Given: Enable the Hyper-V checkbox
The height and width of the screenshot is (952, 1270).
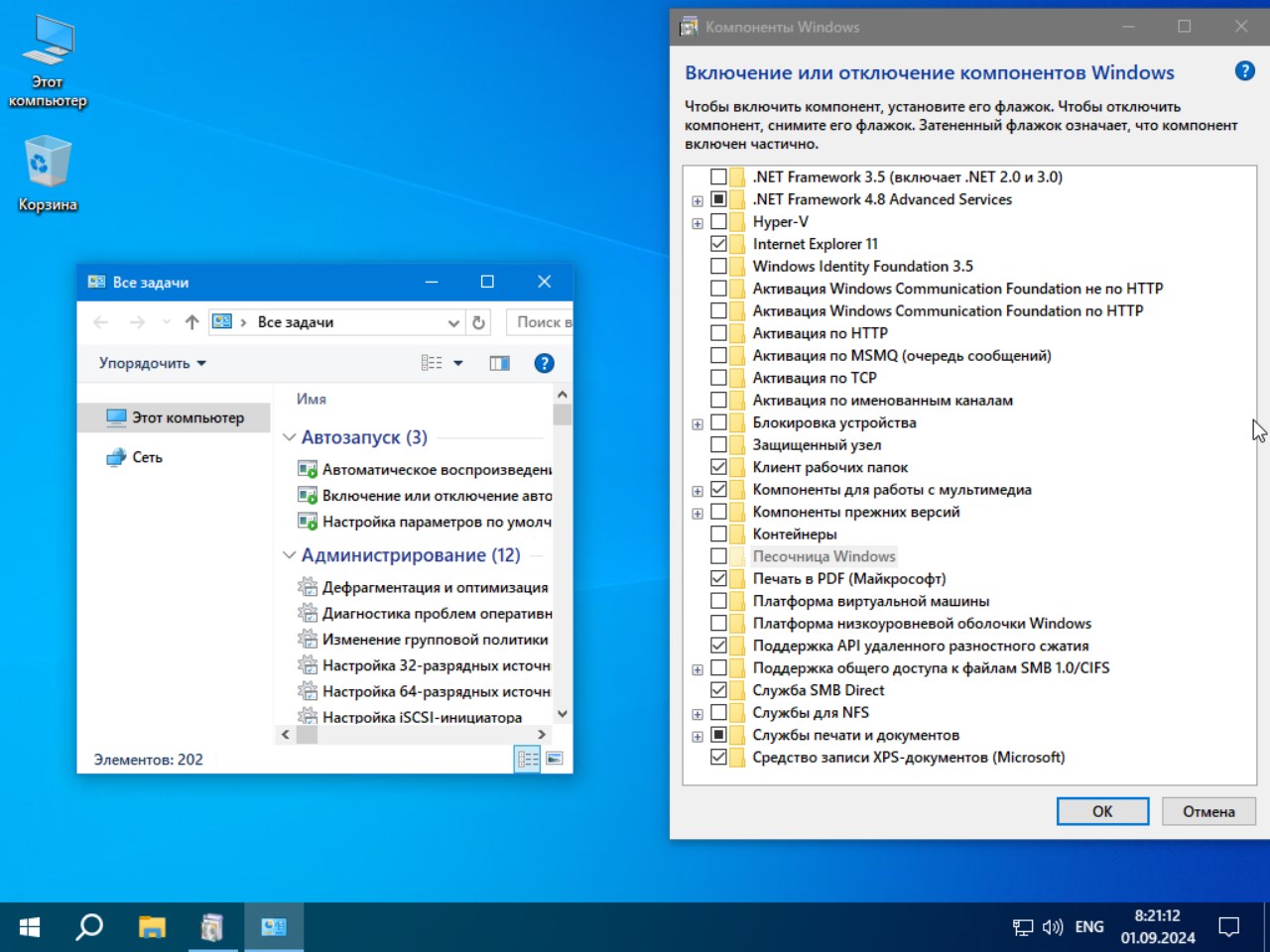Looking at the screenshot, I should point(719,222).
